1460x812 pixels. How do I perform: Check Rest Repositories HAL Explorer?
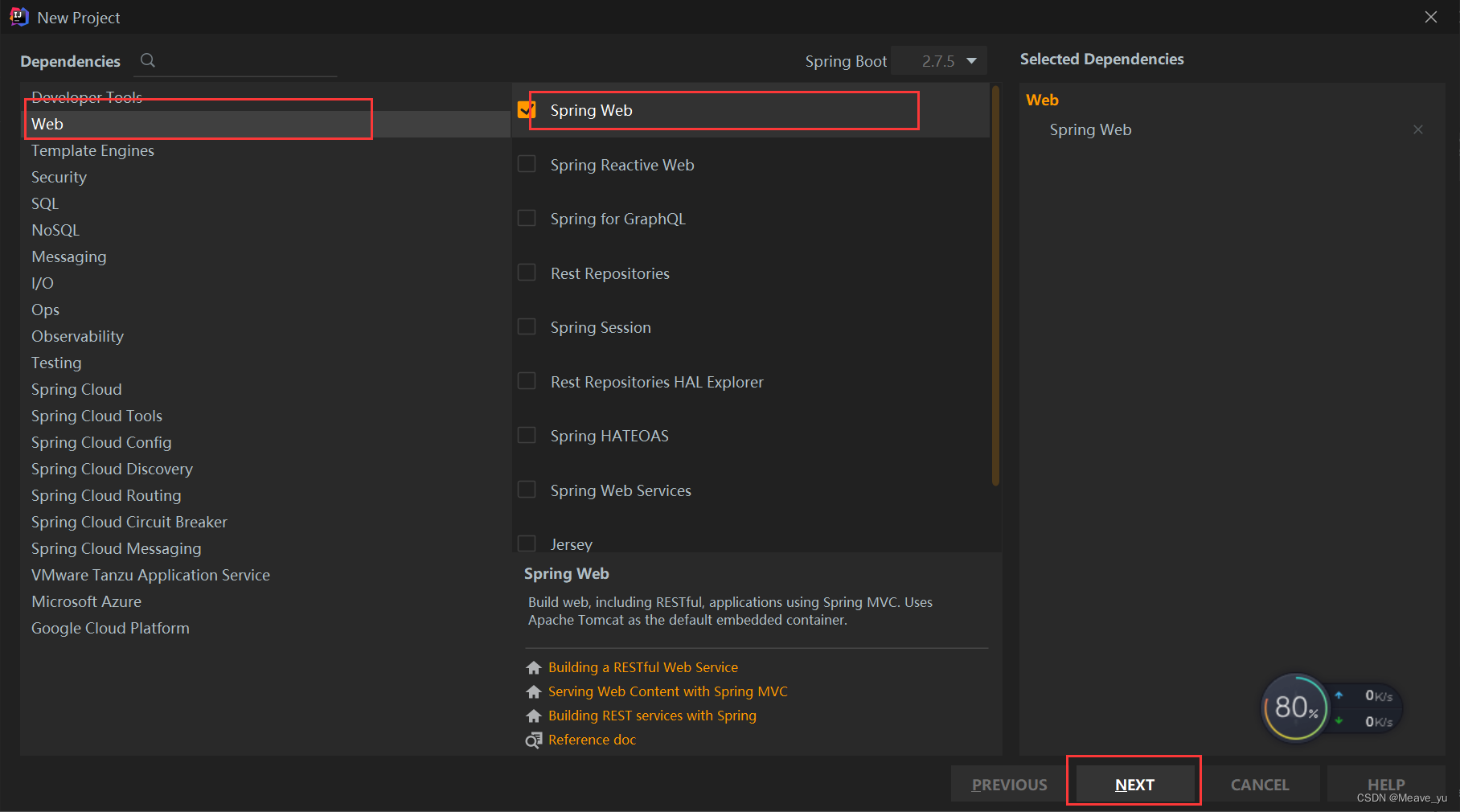click(527, 381)
